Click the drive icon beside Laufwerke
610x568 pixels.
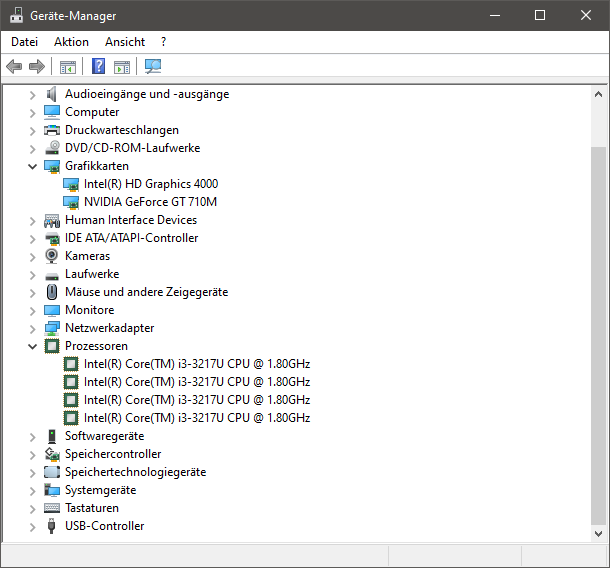(52, 276)
